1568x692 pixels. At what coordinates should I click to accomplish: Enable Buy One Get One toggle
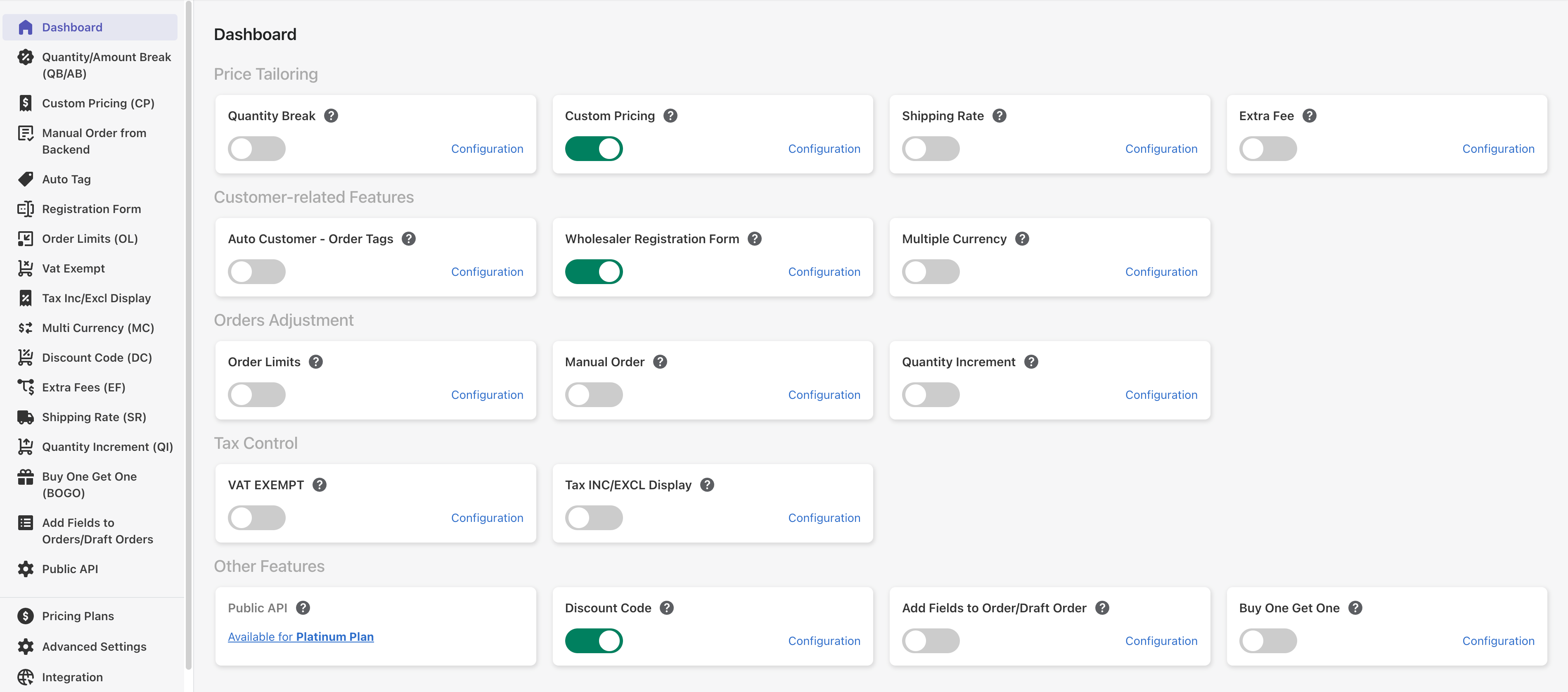(1268, 641)
